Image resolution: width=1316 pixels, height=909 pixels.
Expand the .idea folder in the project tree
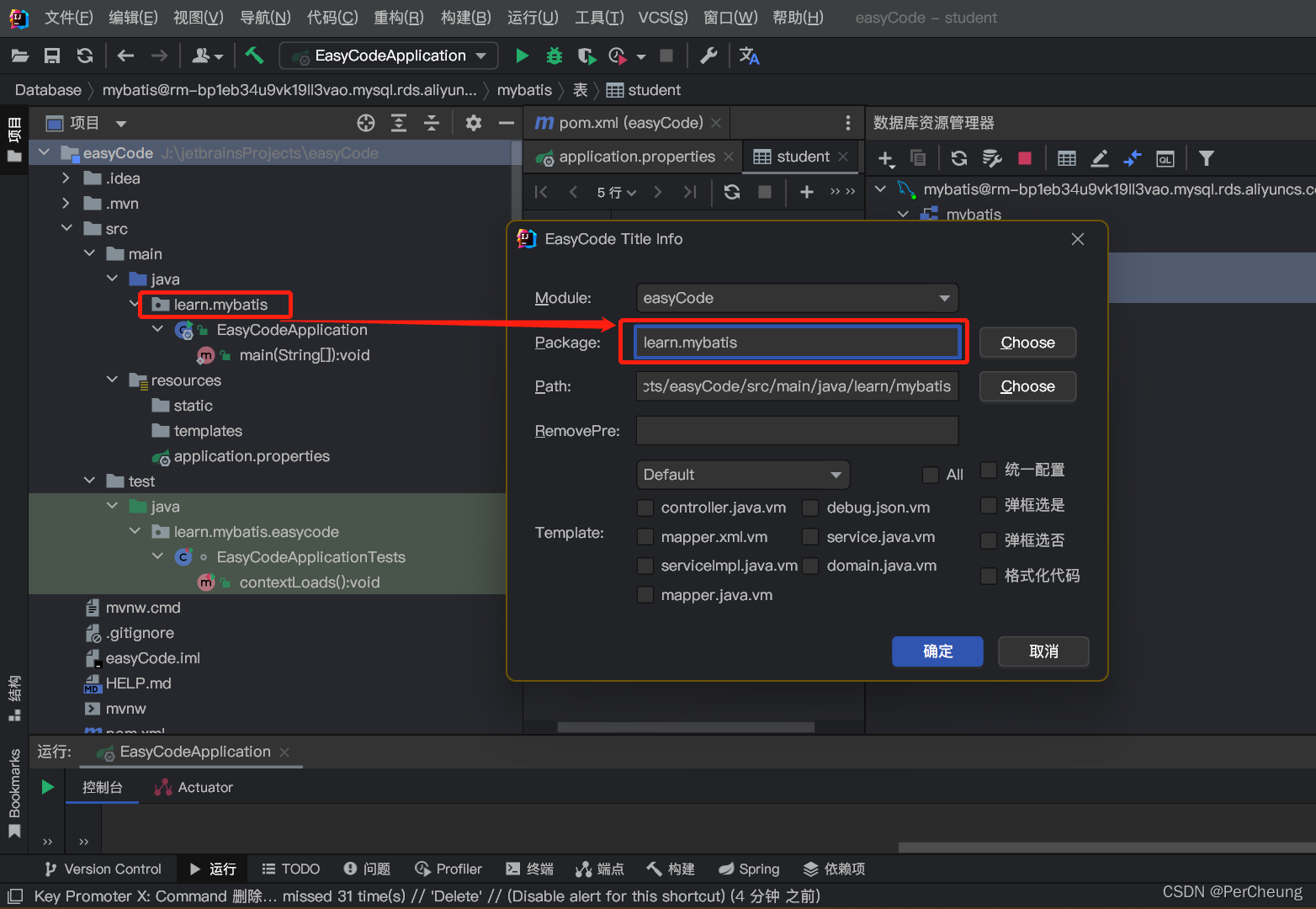(66, 178)
